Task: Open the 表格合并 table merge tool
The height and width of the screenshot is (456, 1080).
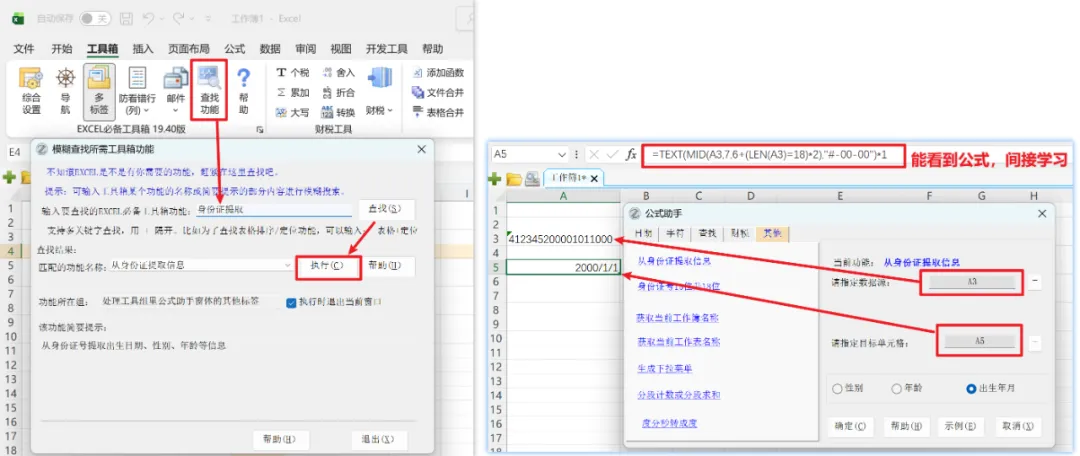Action: pyautogui.click(x=437, y=112)
